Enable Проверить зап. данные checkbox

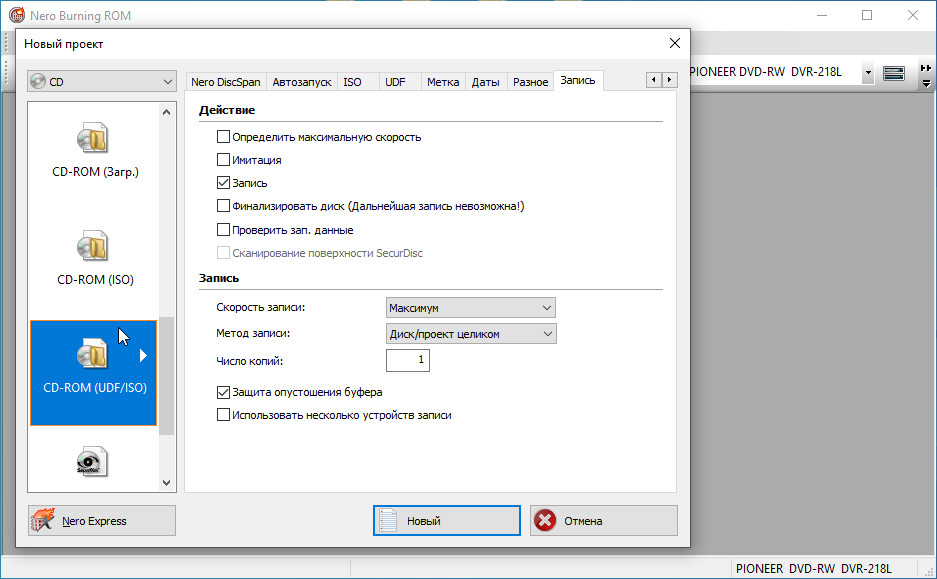tap(223, 229)
